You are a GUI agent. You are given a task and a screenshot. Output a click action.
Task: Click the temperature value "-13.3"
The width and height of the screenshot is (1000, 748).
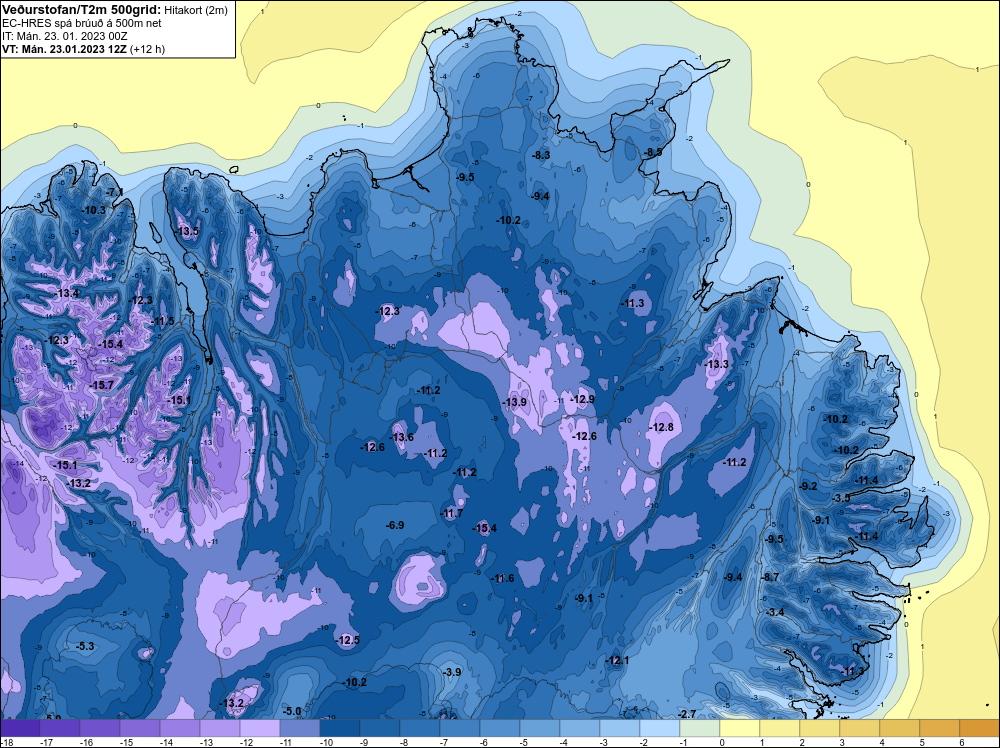716,364
